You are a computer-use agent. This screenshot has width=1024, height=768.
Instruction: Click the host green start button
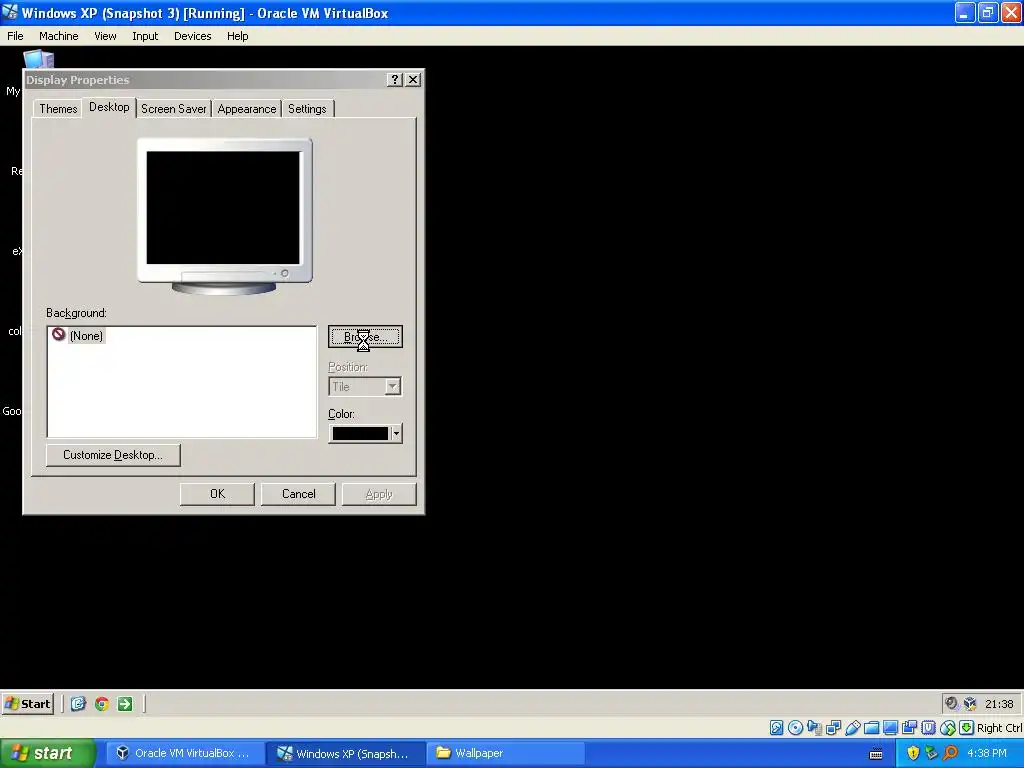pos(46,753)
